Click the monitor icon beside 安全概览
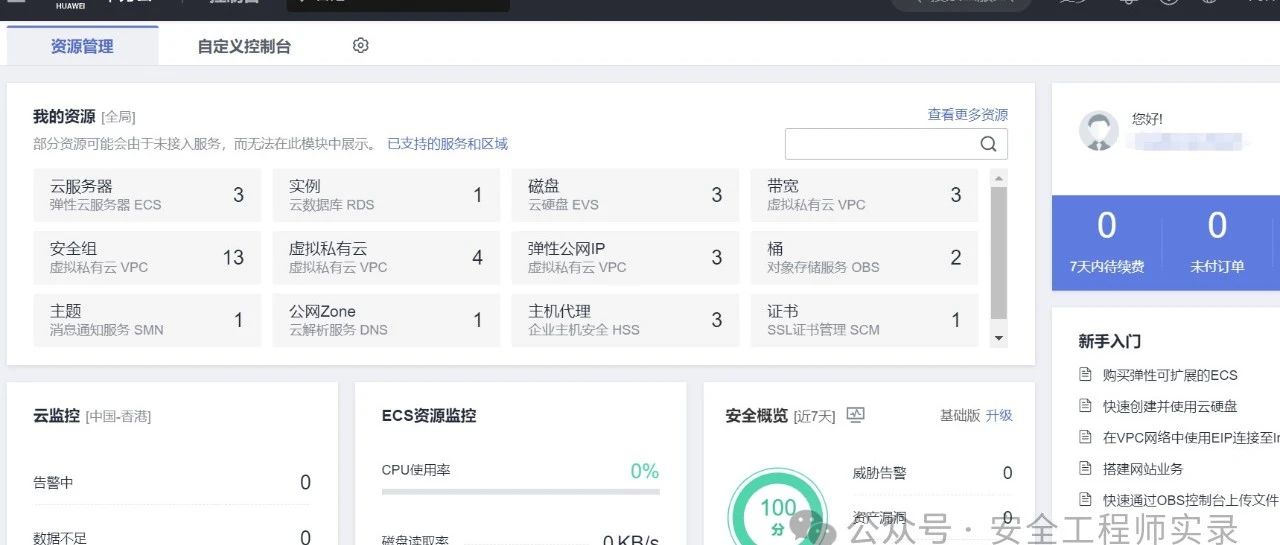The image size is (1280, 545). click(x=855, y=415)
